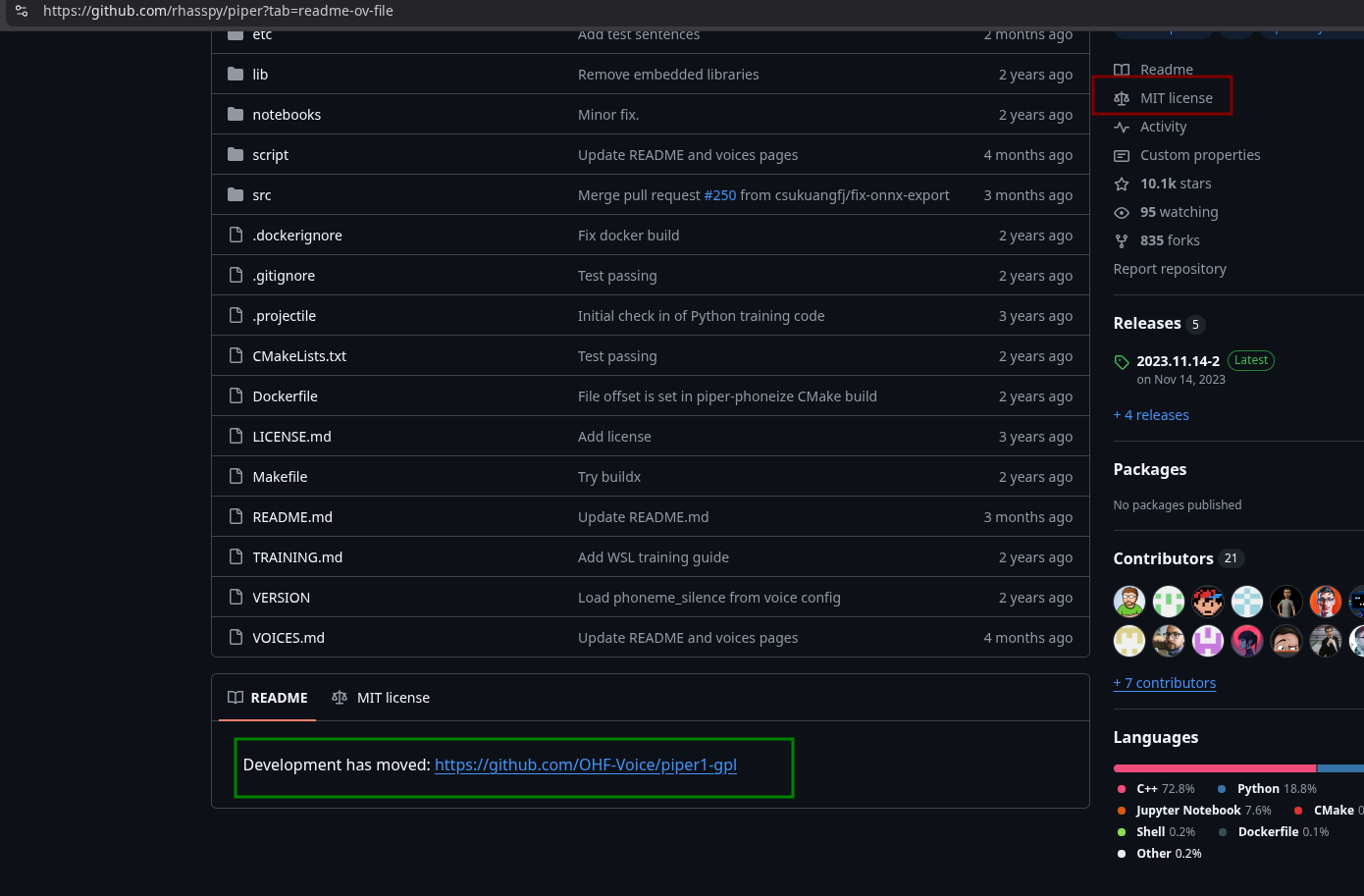Open the LICENSE.md file
This screenshot has width=1364, height=896.
pyautogui.click(x=291, y=437)
